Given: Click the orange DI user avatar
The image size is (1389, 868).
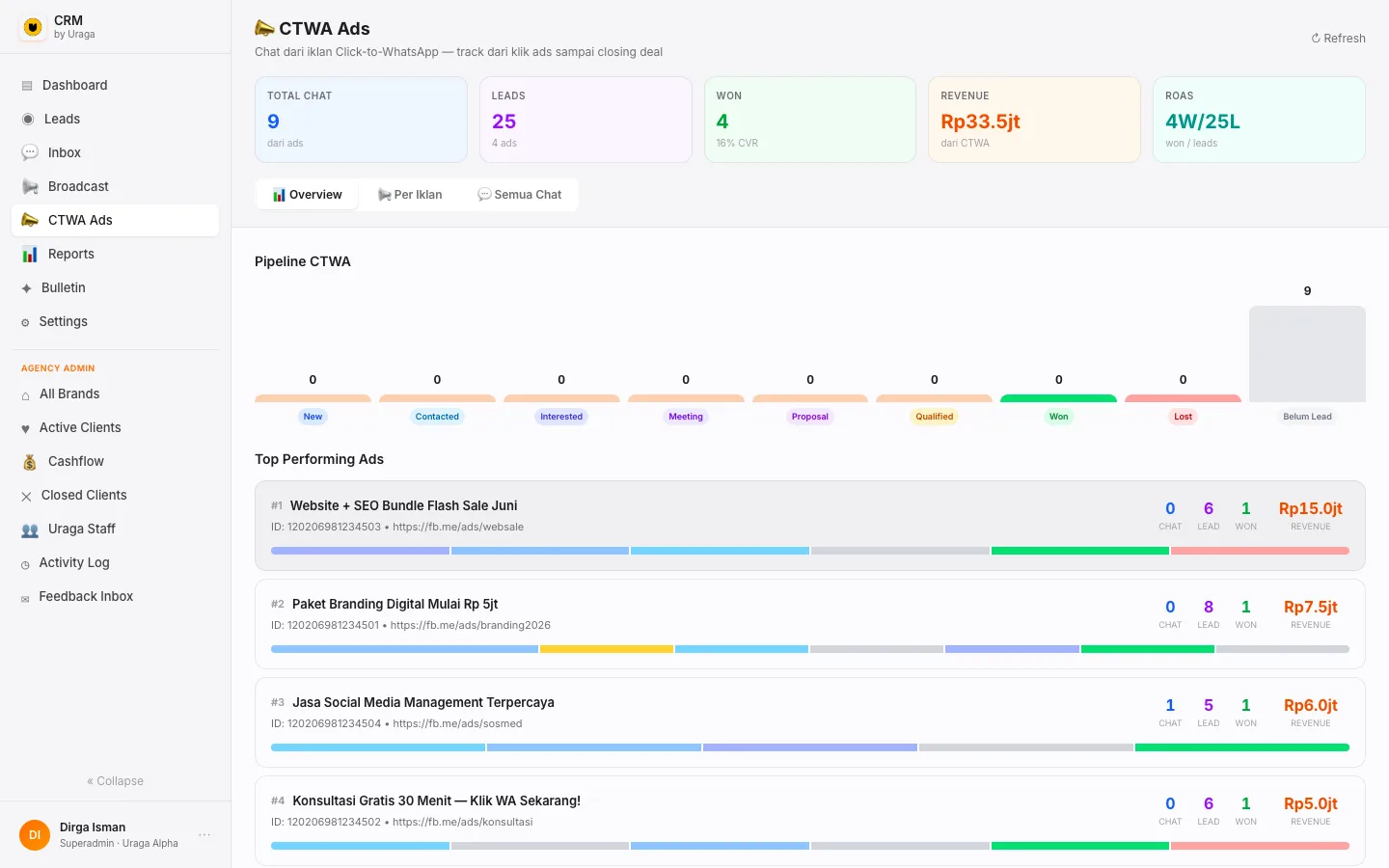Looking at the screenshot, I should (x=35, y=834).
